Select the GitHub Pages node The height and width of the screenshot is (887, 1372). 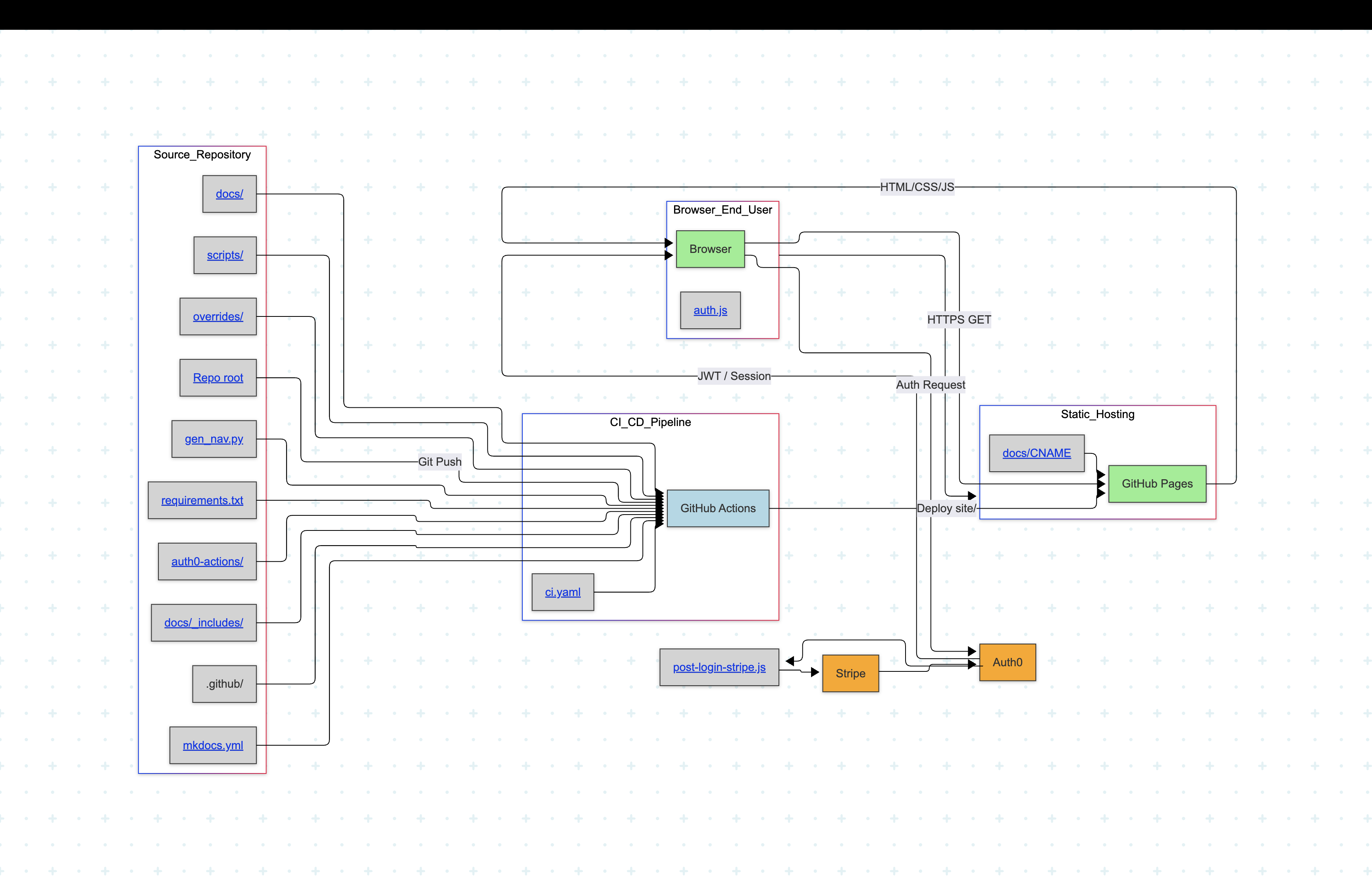[1157, 484]
